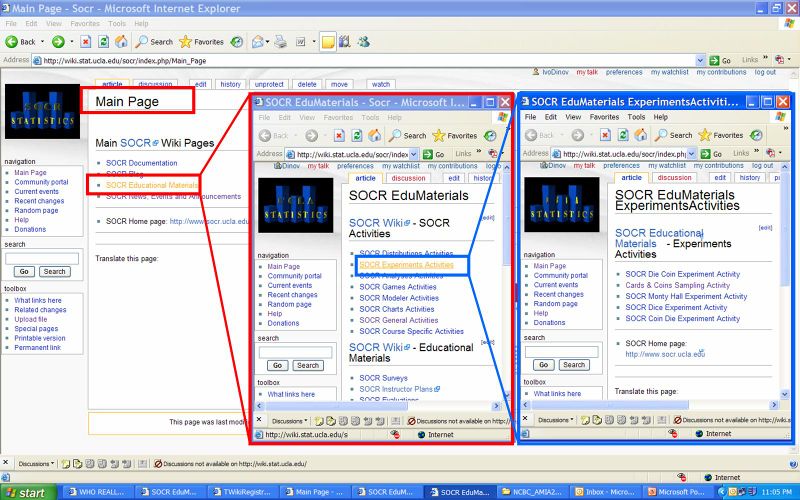800x500 pixels.
Task: Click red Stop icon in main toolbar
Action: tap(85, 42)
